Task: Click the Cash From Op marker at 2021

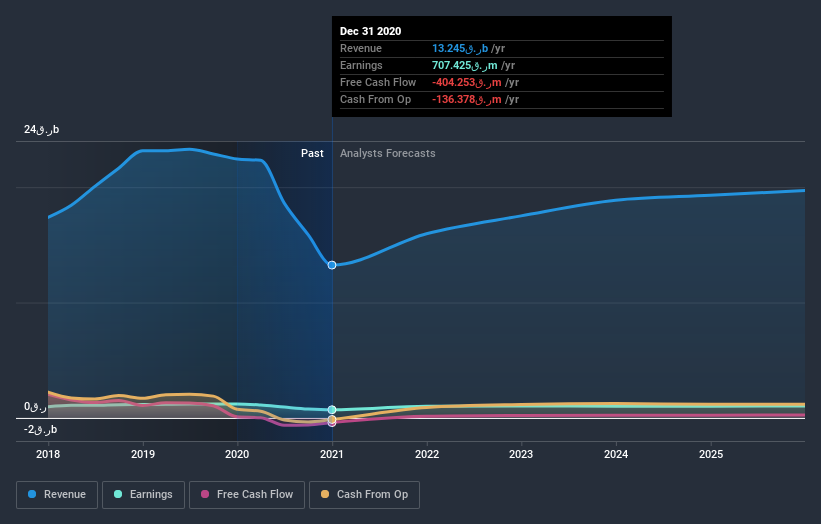Action: coord(332,419)
